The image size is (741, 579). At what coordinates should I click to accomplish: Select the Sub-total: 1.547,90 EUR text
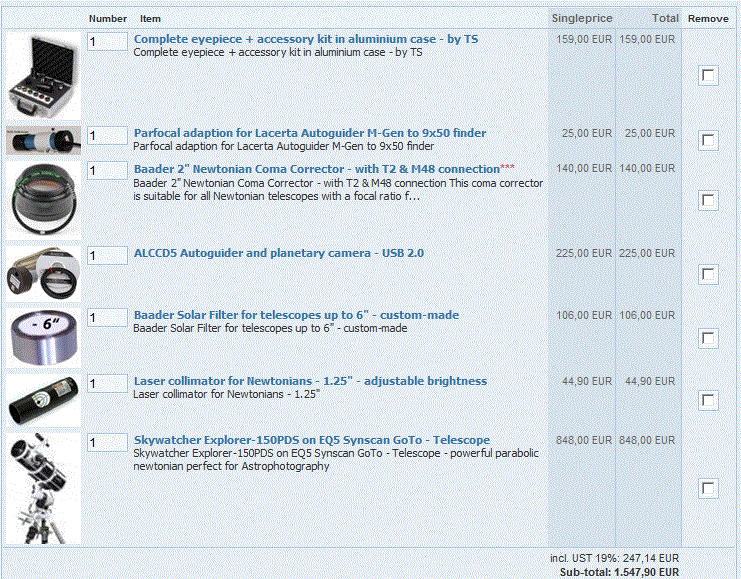619,572
